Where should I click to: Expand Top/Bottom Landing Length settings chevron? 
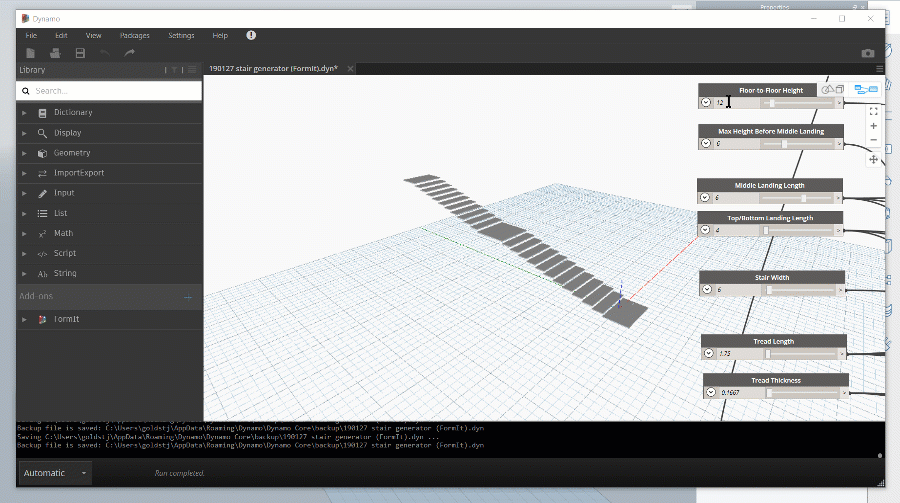click(x=705, y=230)
